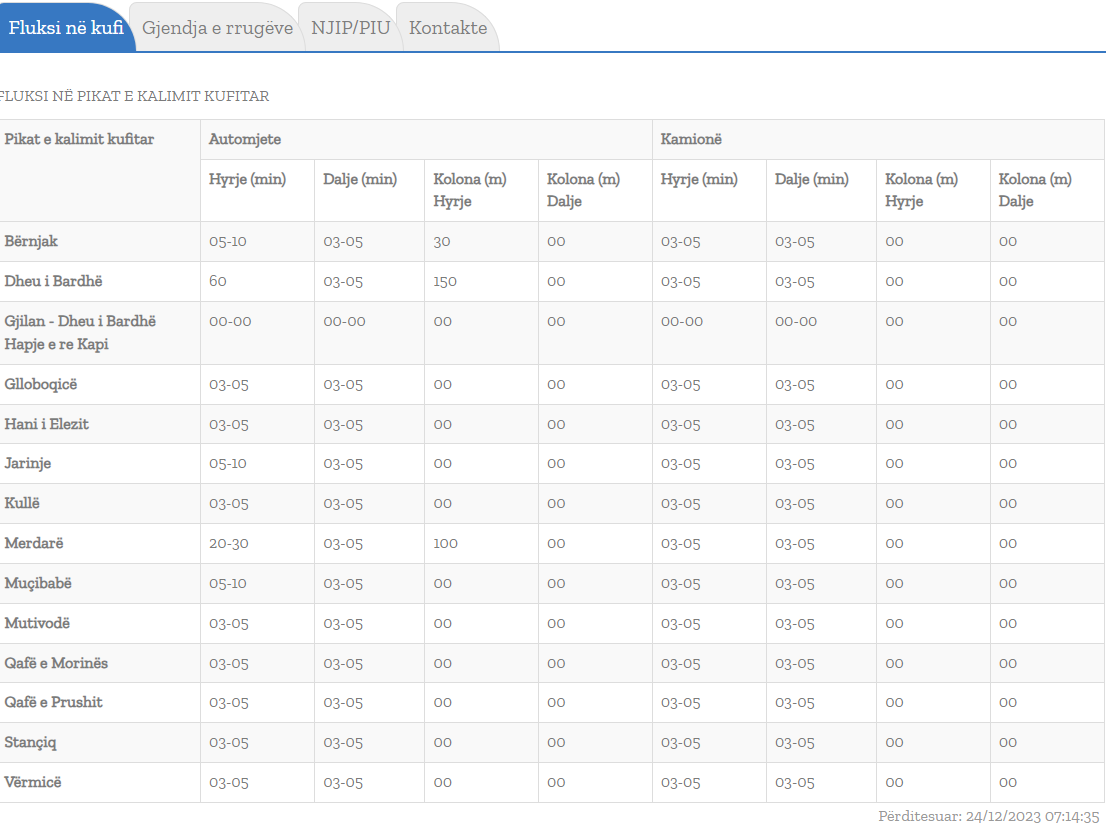The image size is (1110, 828).
Task: Click the Vërmicë row label
Action: pos(33,782)
